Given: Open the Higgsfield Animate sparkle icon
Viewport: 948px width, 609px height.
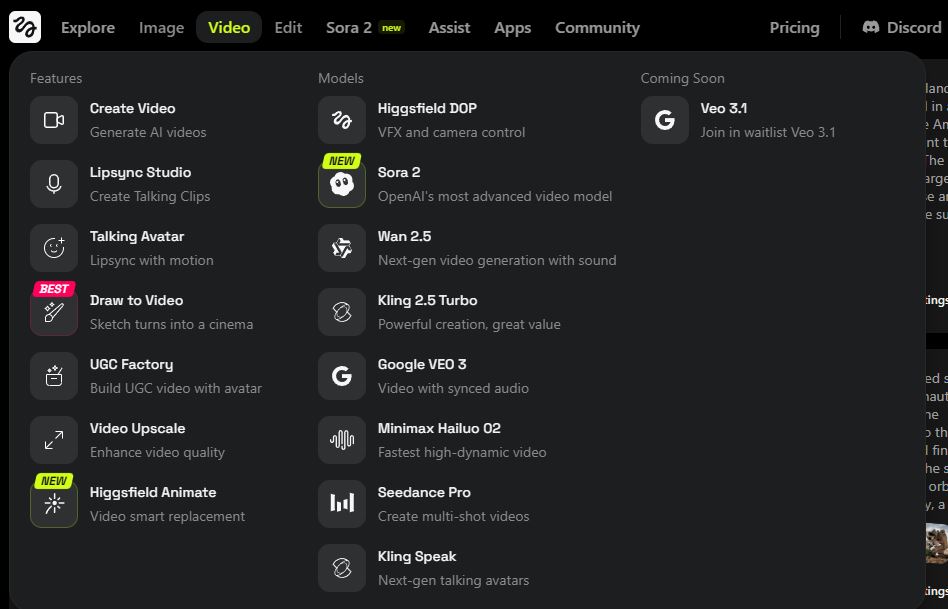Looking at the screenshot, I should [x=54, y=505].
